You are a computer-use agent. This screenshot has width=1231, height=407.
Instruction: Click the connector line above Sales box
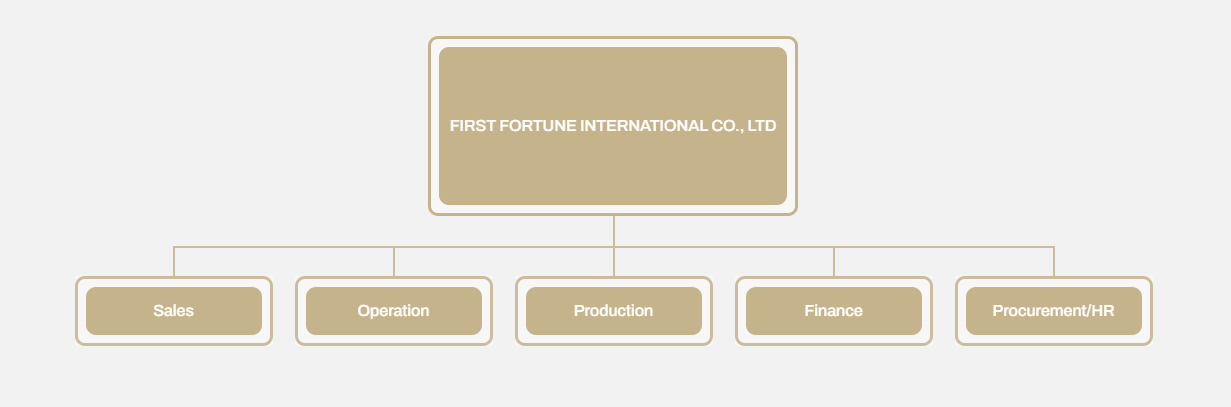[x=174, y=261]
